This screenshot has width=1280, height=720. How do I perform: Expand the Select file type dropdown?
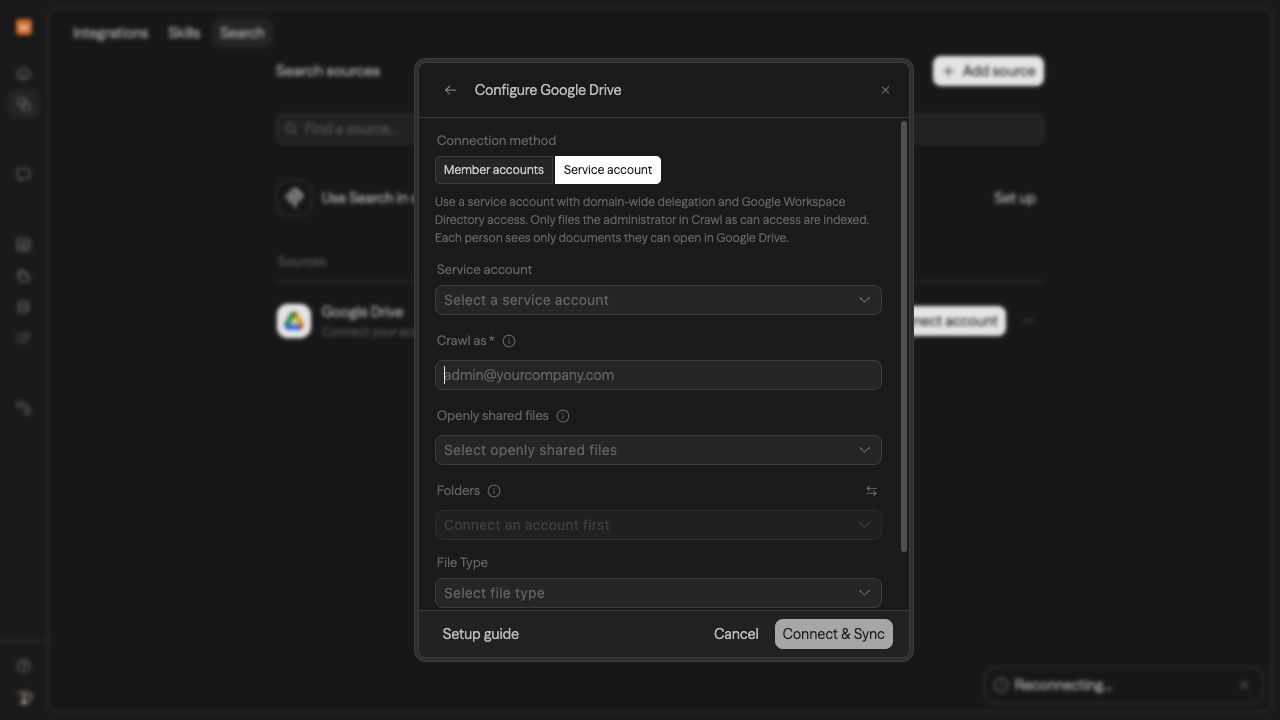658,593
